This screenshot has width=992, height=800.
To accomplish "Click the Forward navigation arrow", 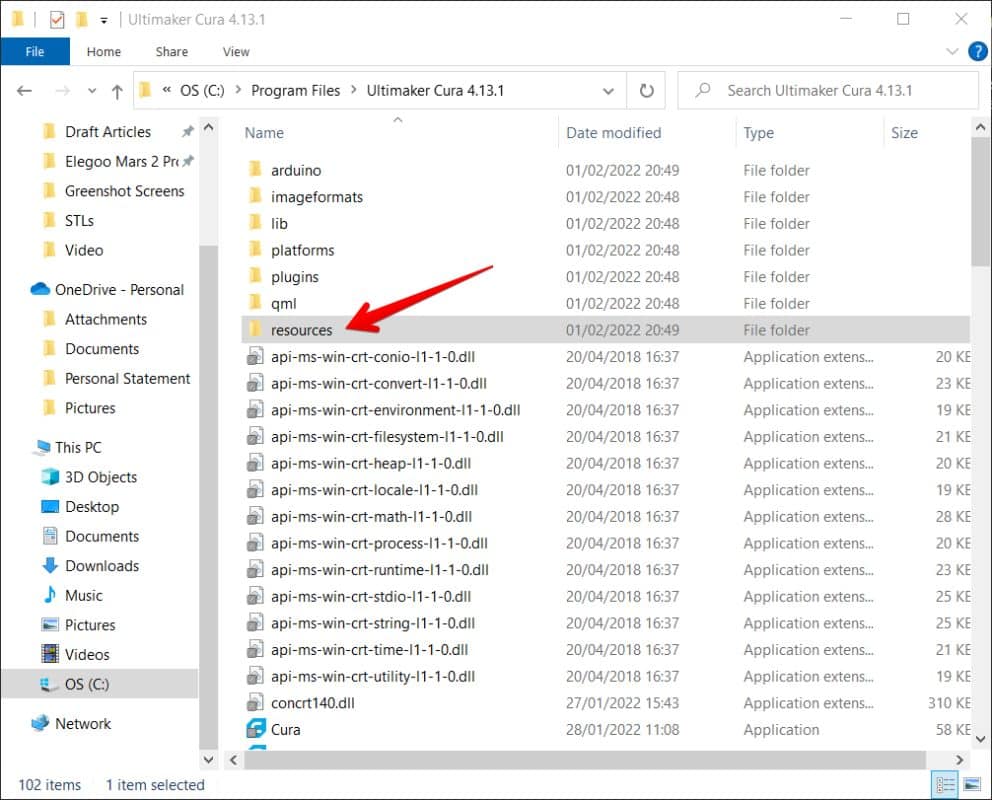I will [x=62, y=91].
